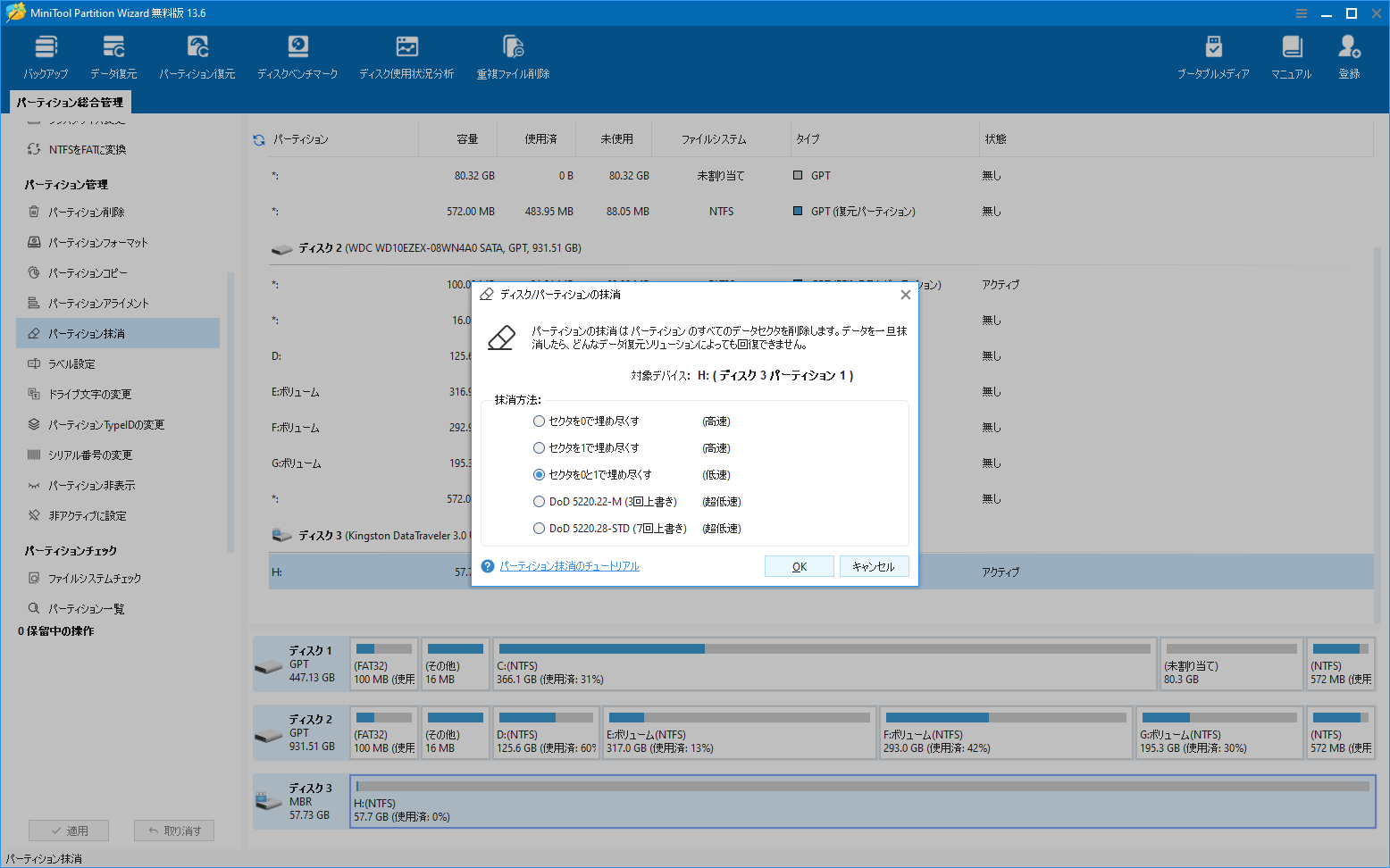Screen dimensions: 1390x868
Task: Open the hamburger menu top right
Action: click(1302, 13)
